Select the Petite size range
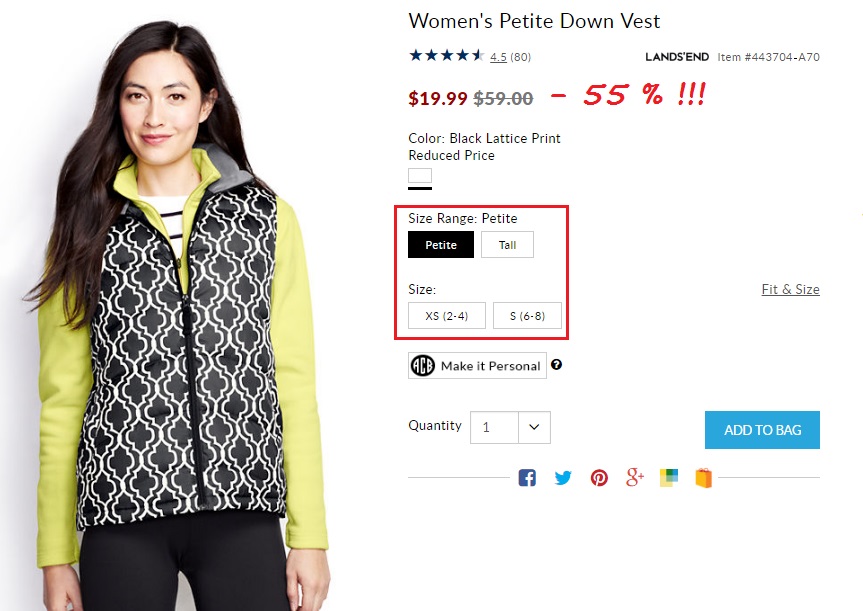 pyautogui.click(x=441, y=245)
